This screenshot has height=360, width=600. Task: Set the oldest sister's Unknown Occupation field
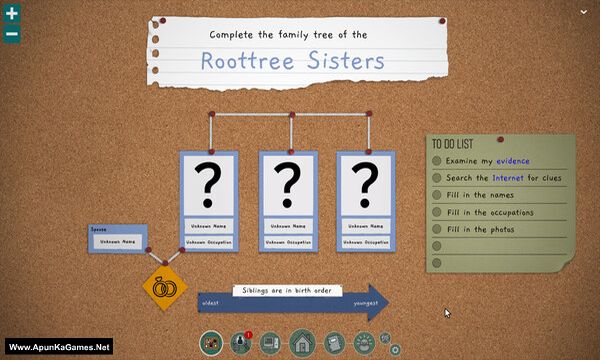point(209,242)
